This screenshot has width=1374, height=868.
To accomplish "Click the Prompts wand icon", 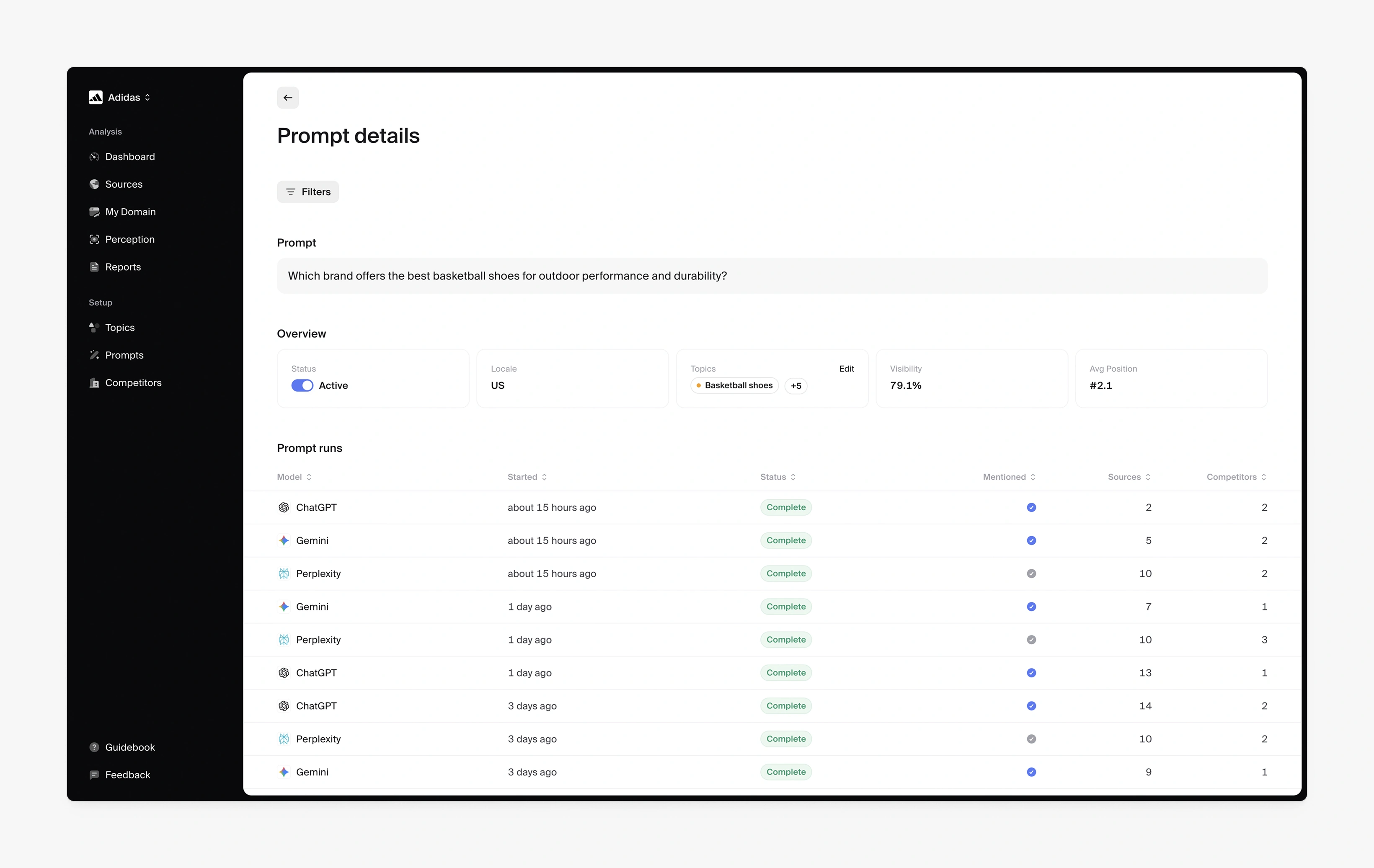I will [94, 355].
